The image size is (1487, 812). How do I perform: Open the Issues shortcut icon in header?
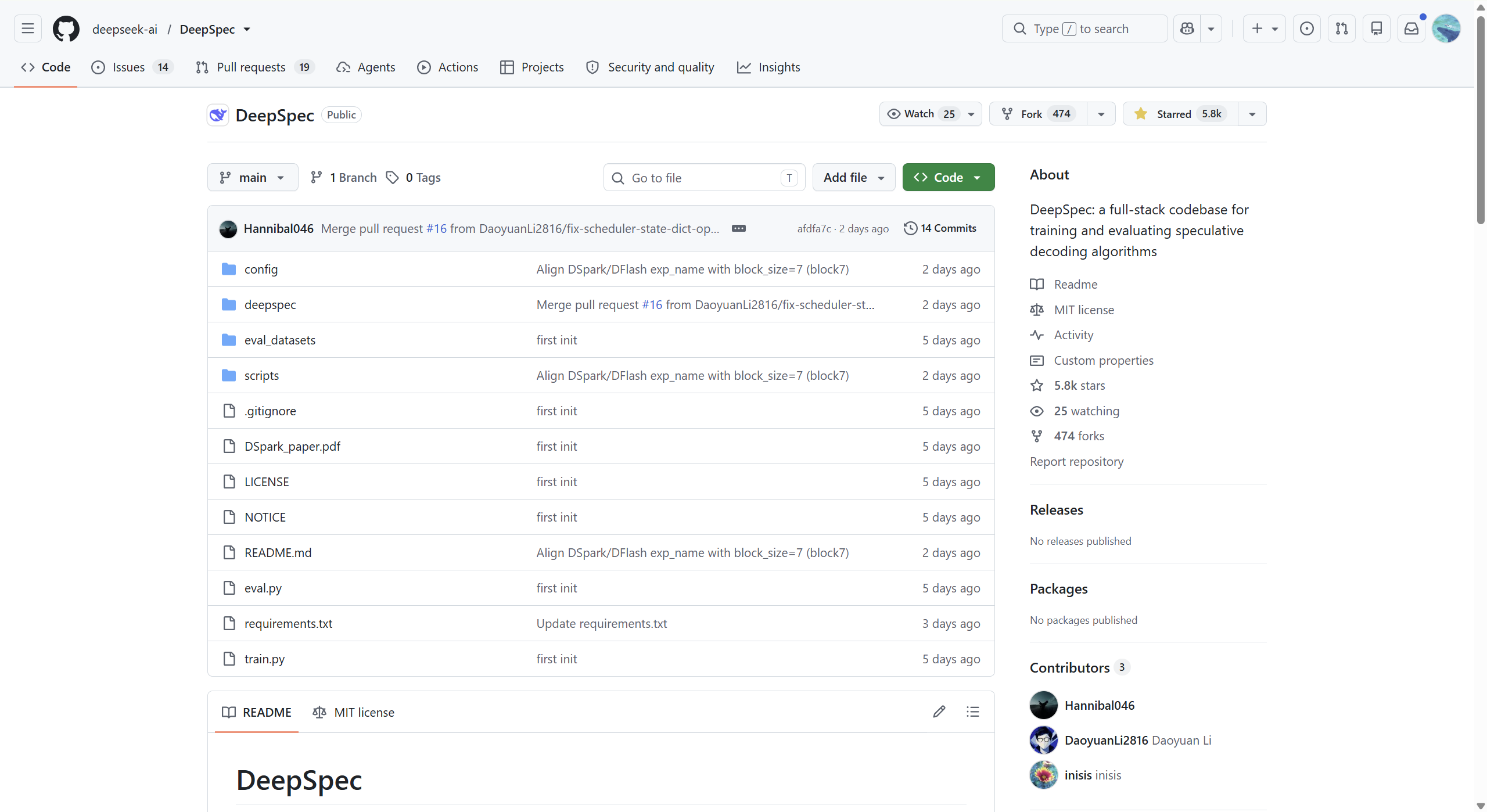coord(1307,28)
